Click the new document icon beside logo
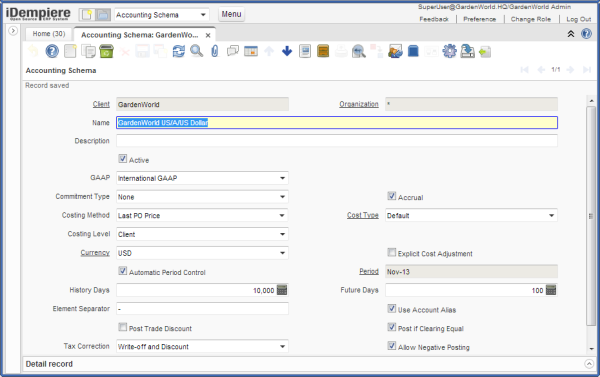This screenshot has height=377, width=600. coord(87,15)
